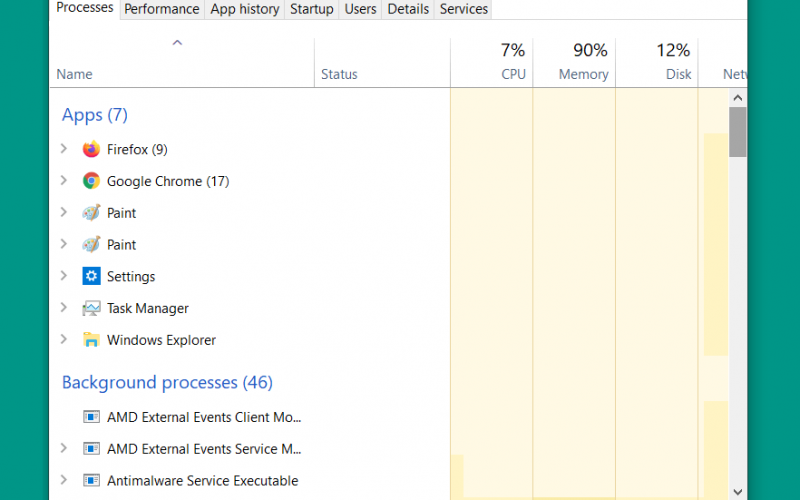Click the sort direction arrow above Name
The height and width of the screenshot is (500, 800).
point(177,43)
